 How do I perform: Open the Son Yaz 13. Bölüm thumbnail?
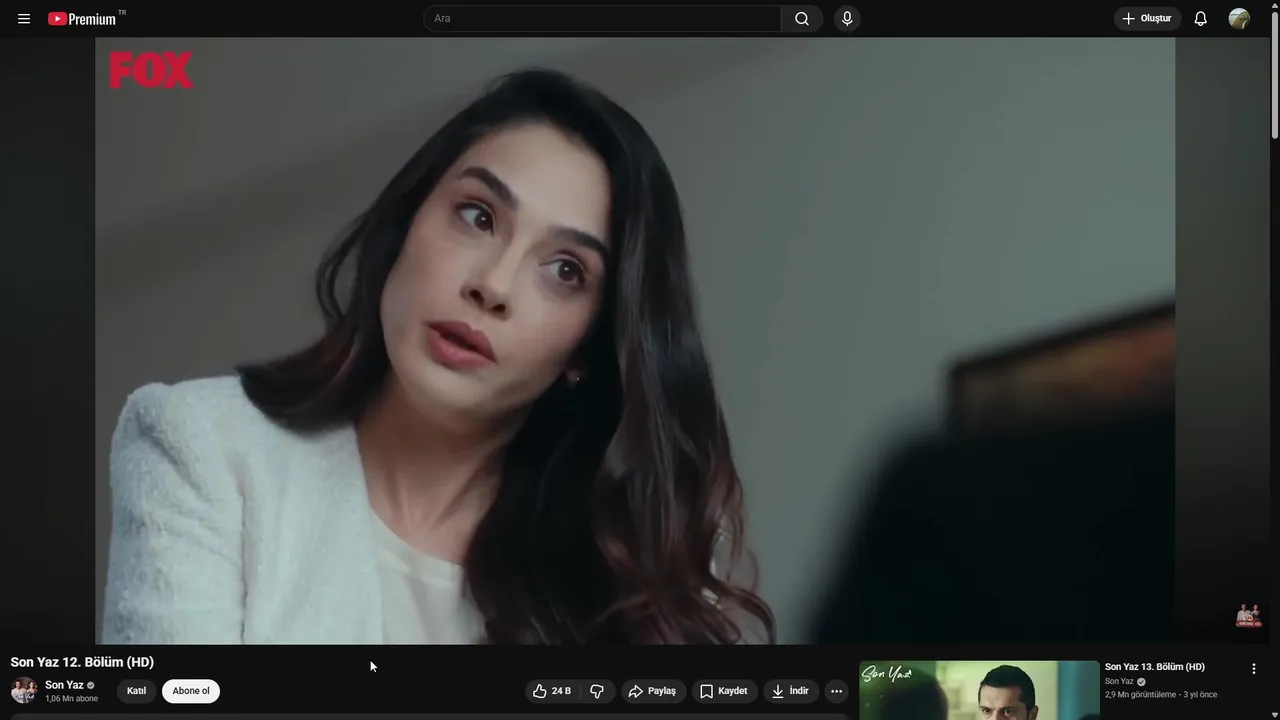coord(979,690)
